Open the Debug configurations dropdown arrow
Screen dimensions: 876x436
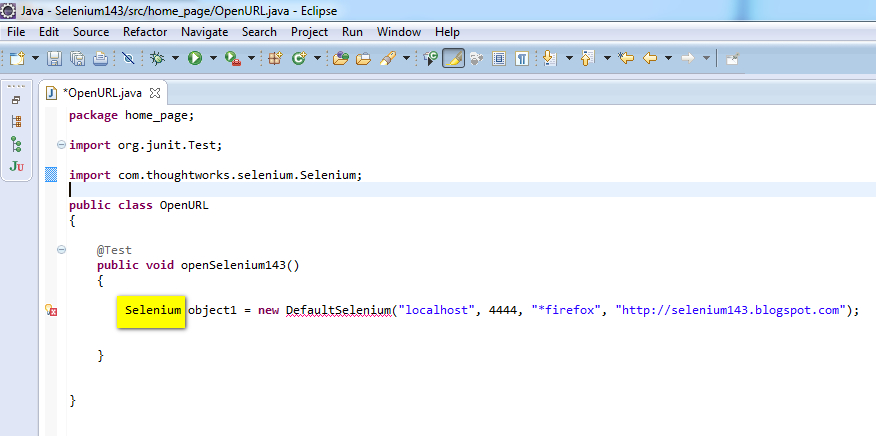point(175,58)
